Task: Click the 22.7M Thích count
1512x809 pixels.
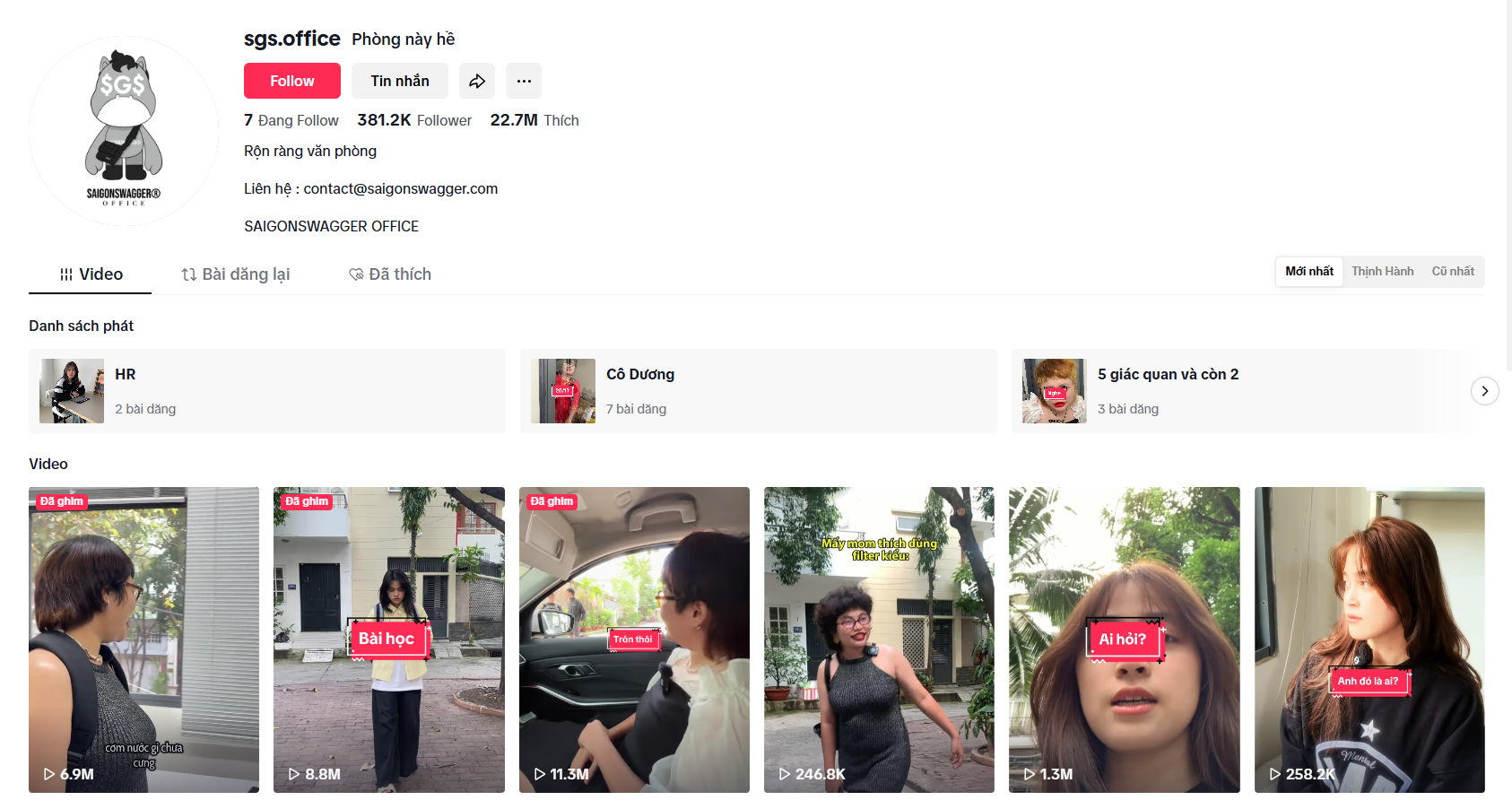Action: (534, 120)
